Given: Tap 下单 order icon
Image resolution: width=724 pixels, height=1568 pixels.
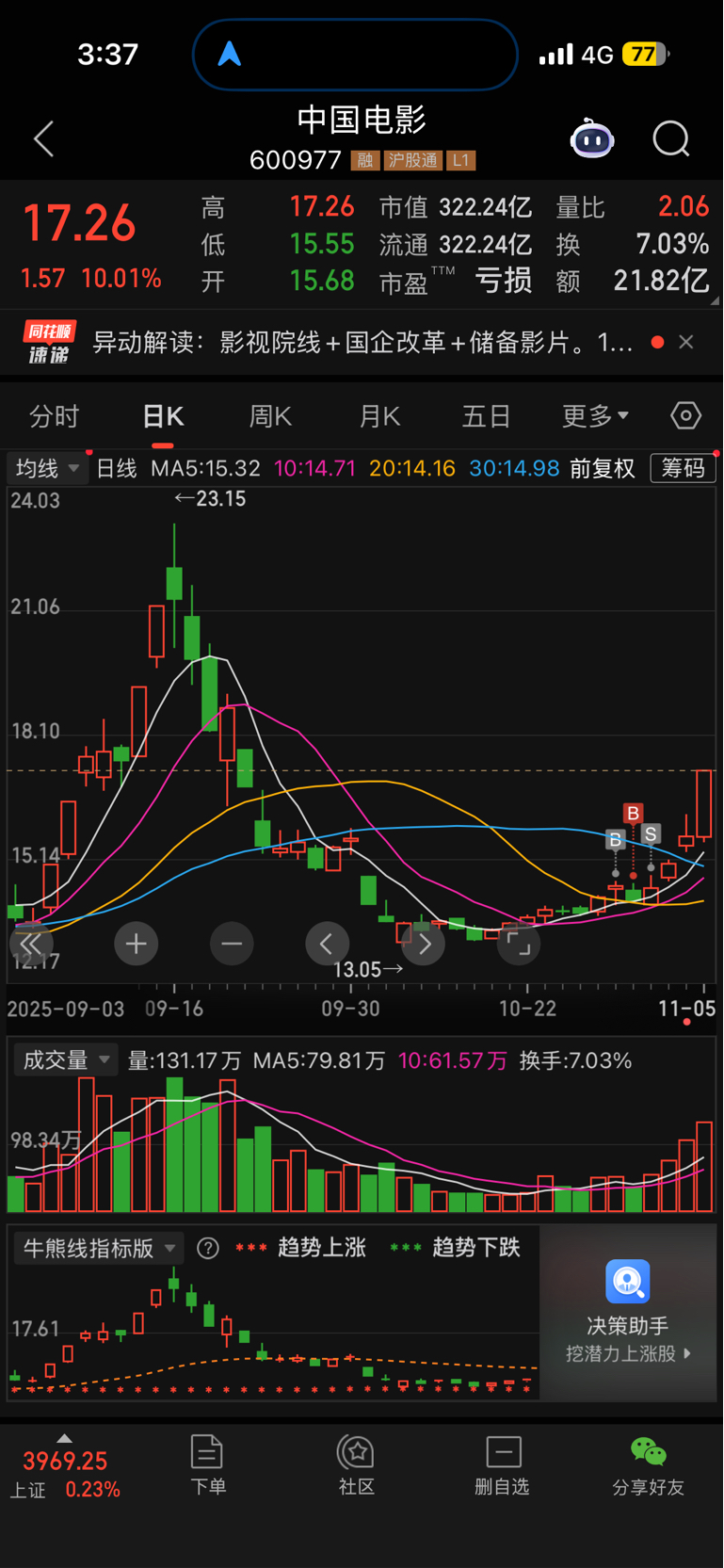Looking at the screenshot, I should pyautogui.click(x=207, y=1451).
